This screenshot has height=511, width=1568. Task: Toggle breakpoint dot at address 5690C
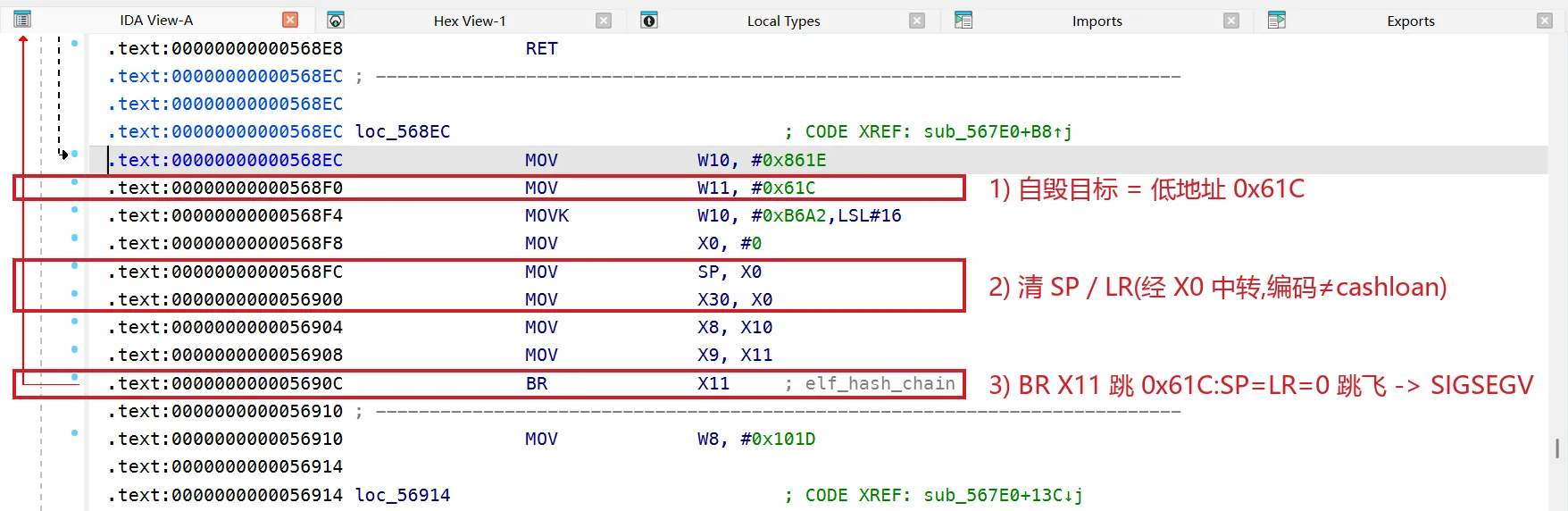(x=74, y=378)
